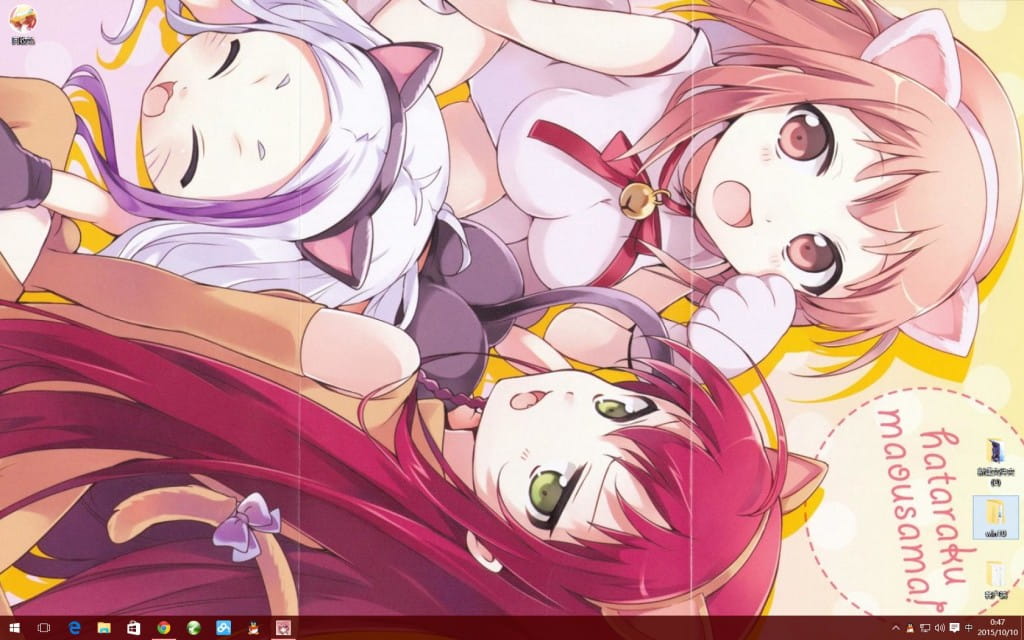The image size is (1024, 640).
Task: Switch input language via the 中 indicator
Action: [968, 630]
